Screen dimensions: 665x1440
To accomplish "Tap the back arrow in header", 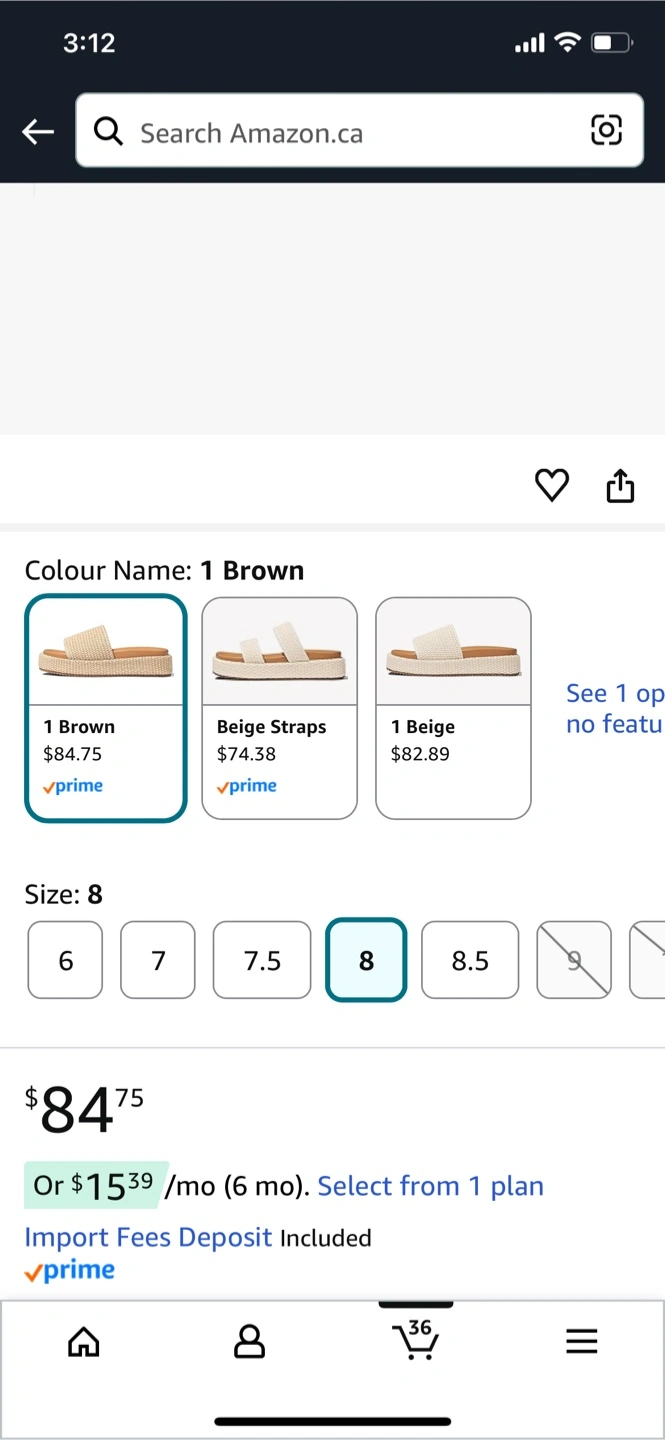I will [38, 131].
